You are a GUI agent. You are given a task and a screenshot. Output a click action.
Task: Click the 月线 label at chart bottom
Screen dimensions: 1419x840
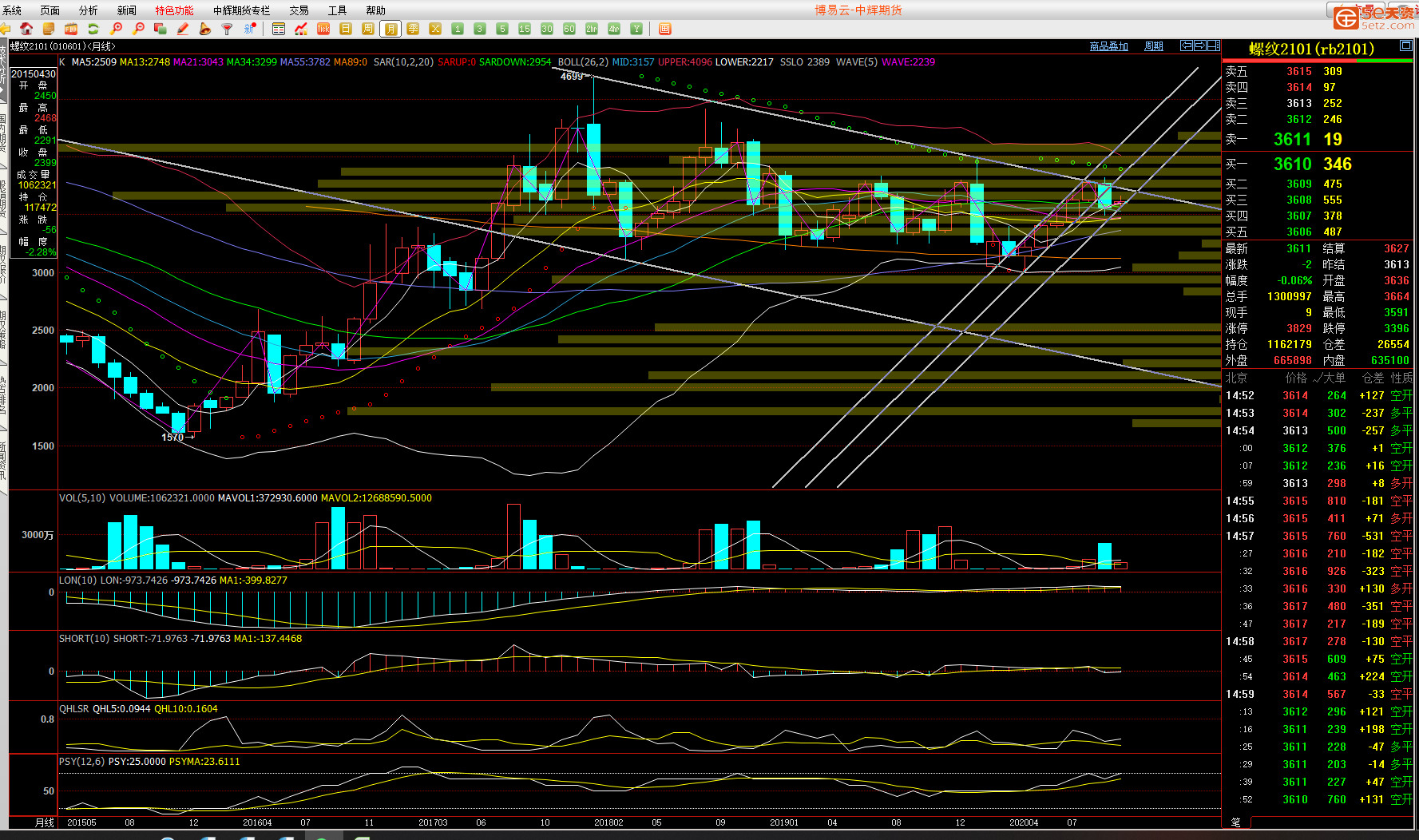pos(45,822)
